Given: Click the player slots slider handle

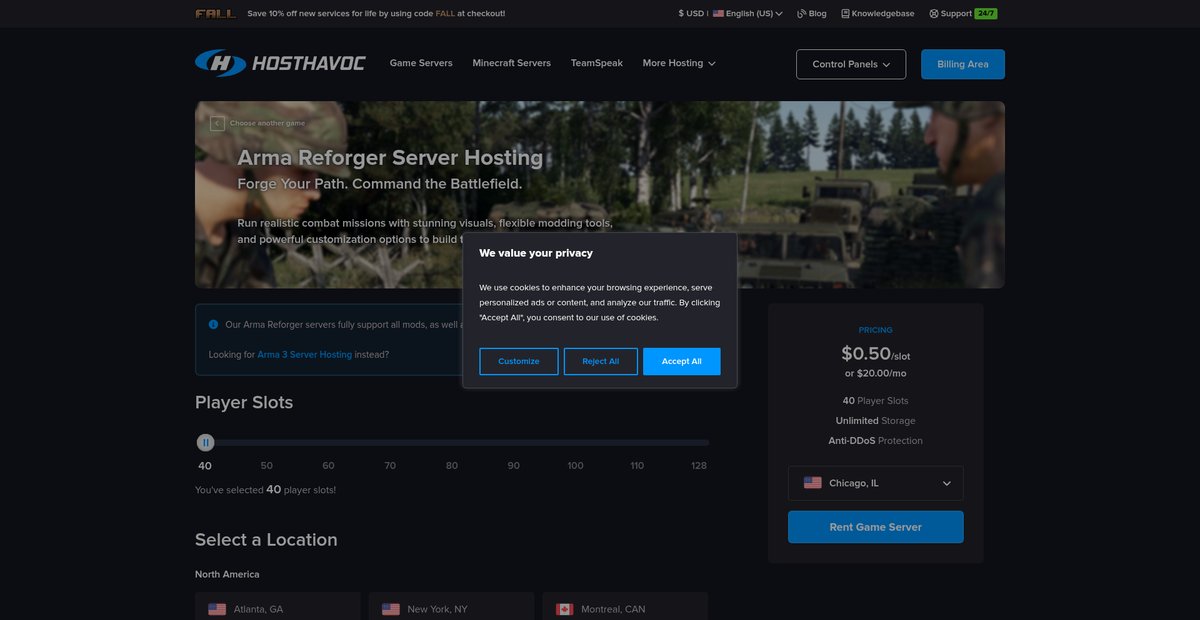Looking at the screenshot, I should 205,442.
